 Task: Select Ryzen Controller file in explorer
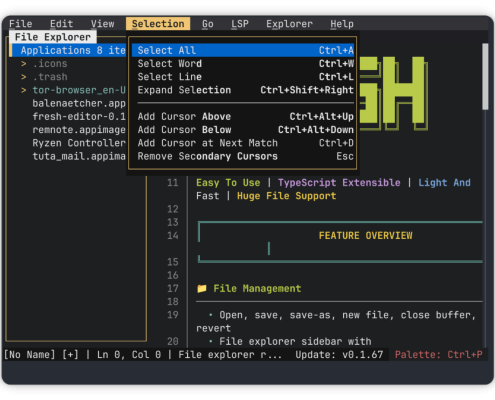[79, 143]
